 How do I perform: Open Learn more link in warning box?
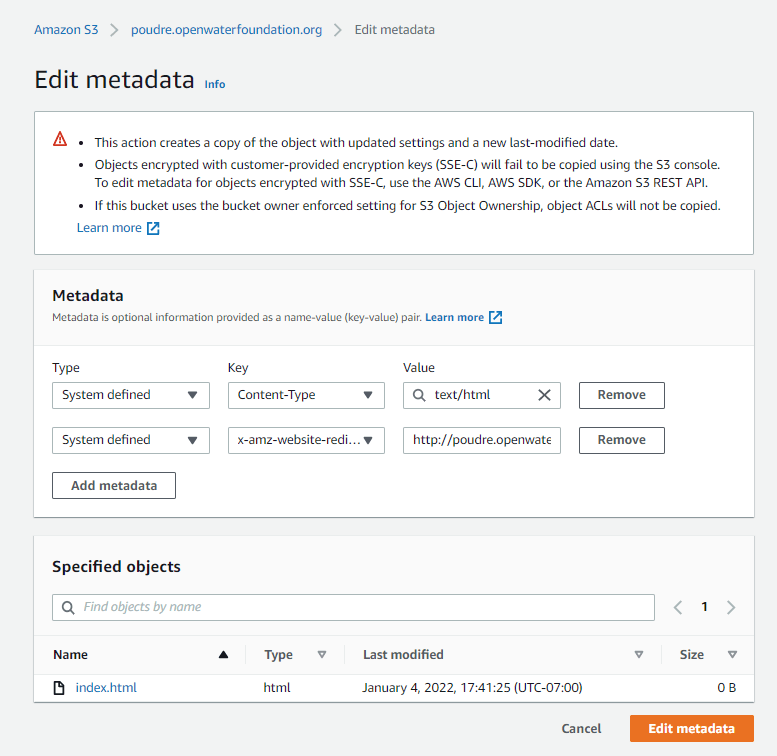[x=109, y=227]
